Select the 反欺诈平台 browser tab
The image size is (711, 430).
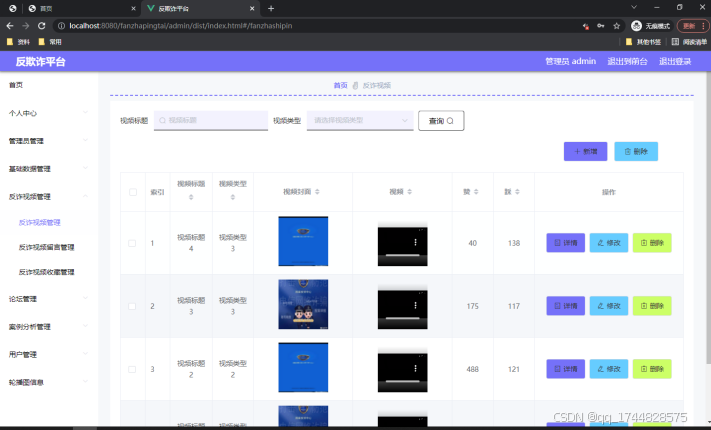click(x=200, y=8)
